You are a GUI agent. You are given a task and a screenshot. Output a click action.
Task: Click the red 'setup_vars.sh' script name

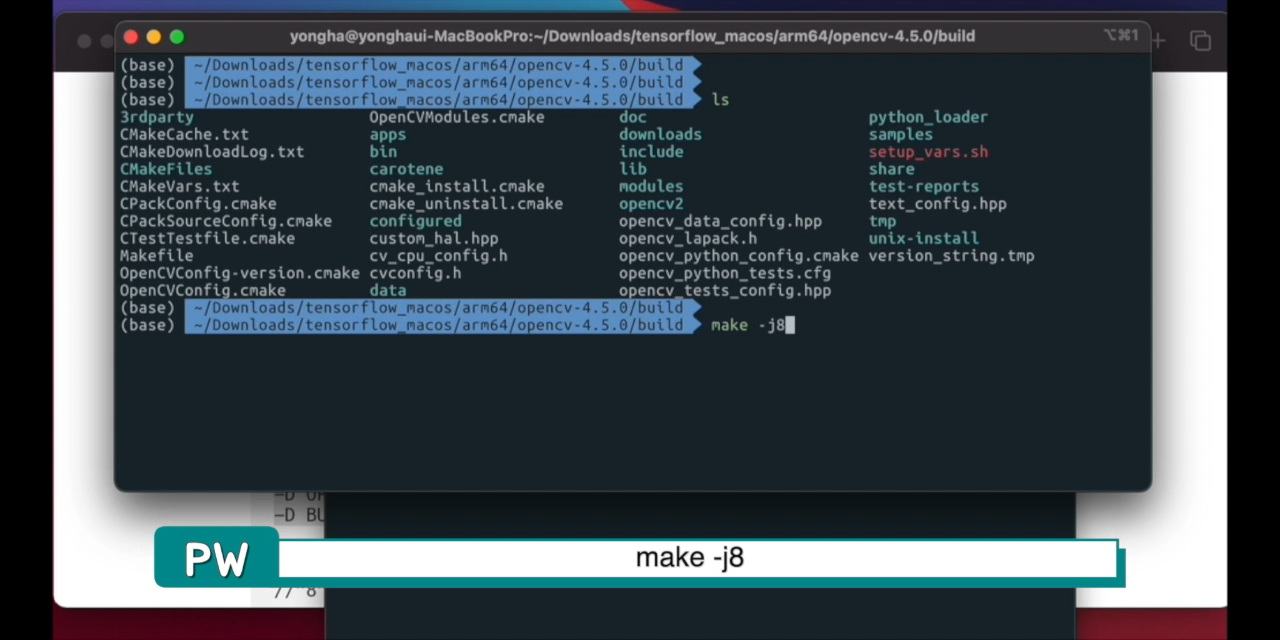pyautogui.click(x=928, y=152)
